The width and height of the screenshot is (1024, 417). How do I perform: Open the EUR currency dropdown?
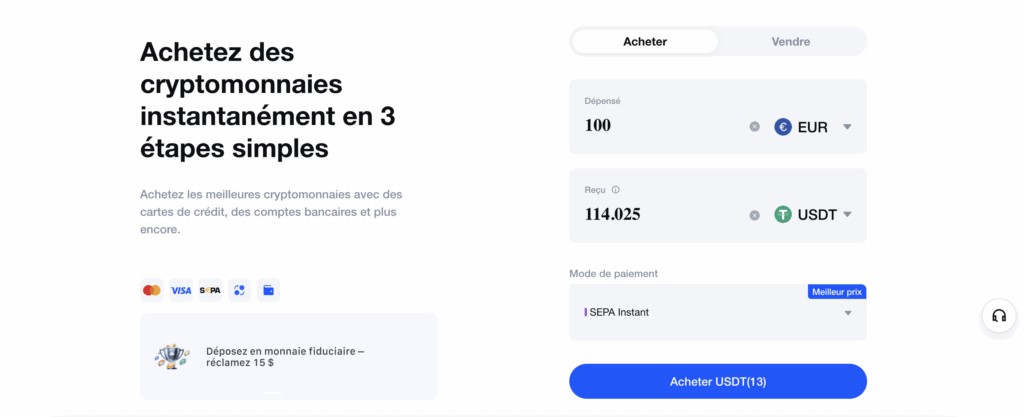pyautogui.click(x=812, y=127)
